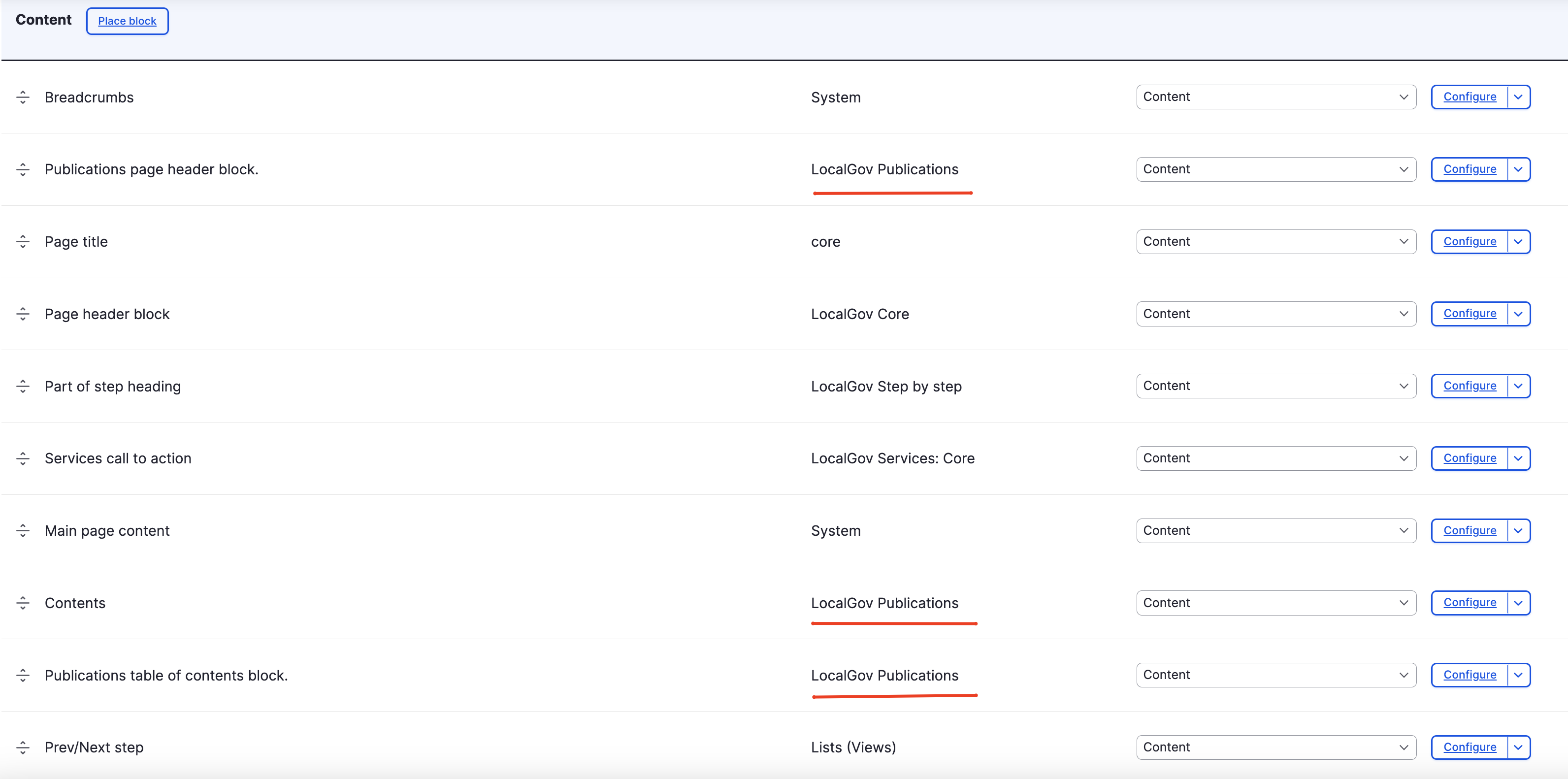Open region select for Services call to action
The height and width of the screenshot is (779, 1568).
1275,458
